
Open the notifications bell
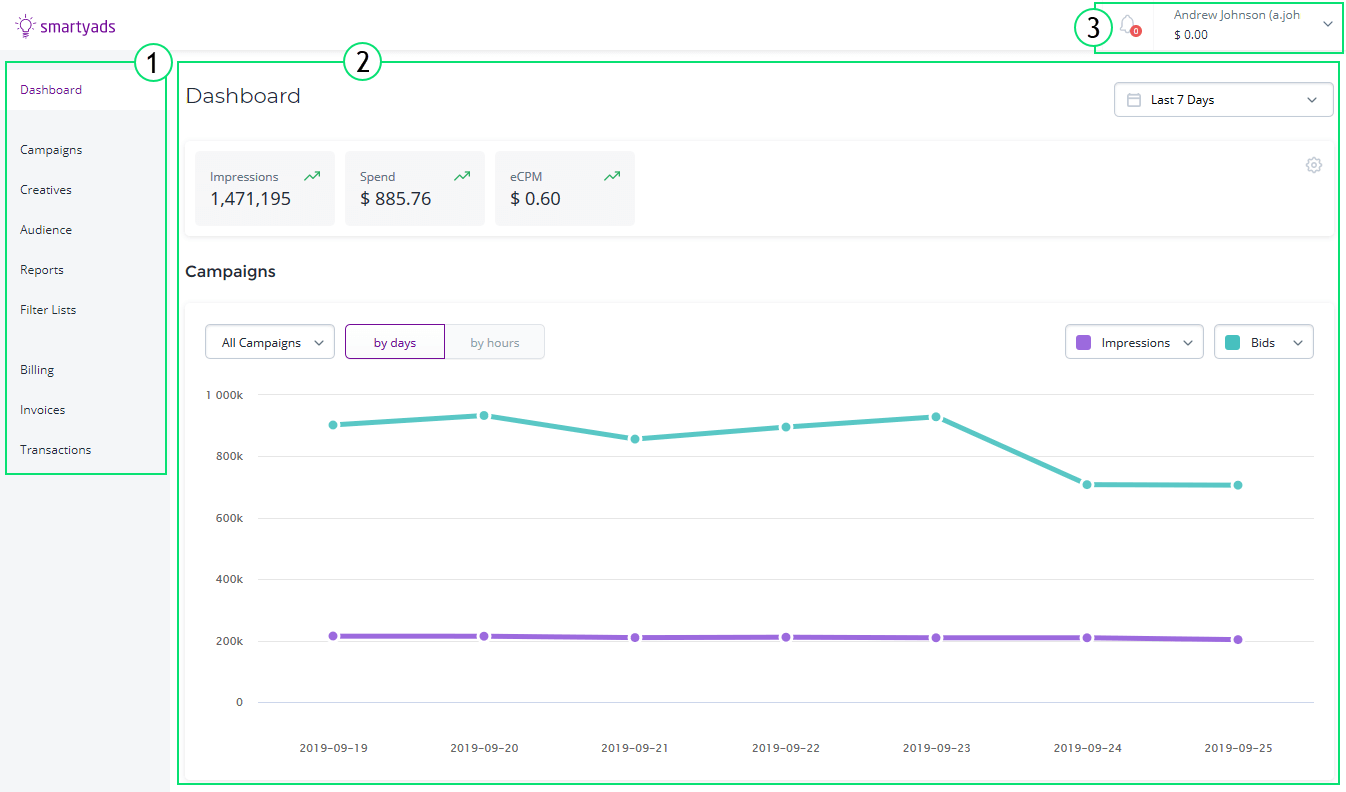pyautogui.click(x=1128, y=25)
